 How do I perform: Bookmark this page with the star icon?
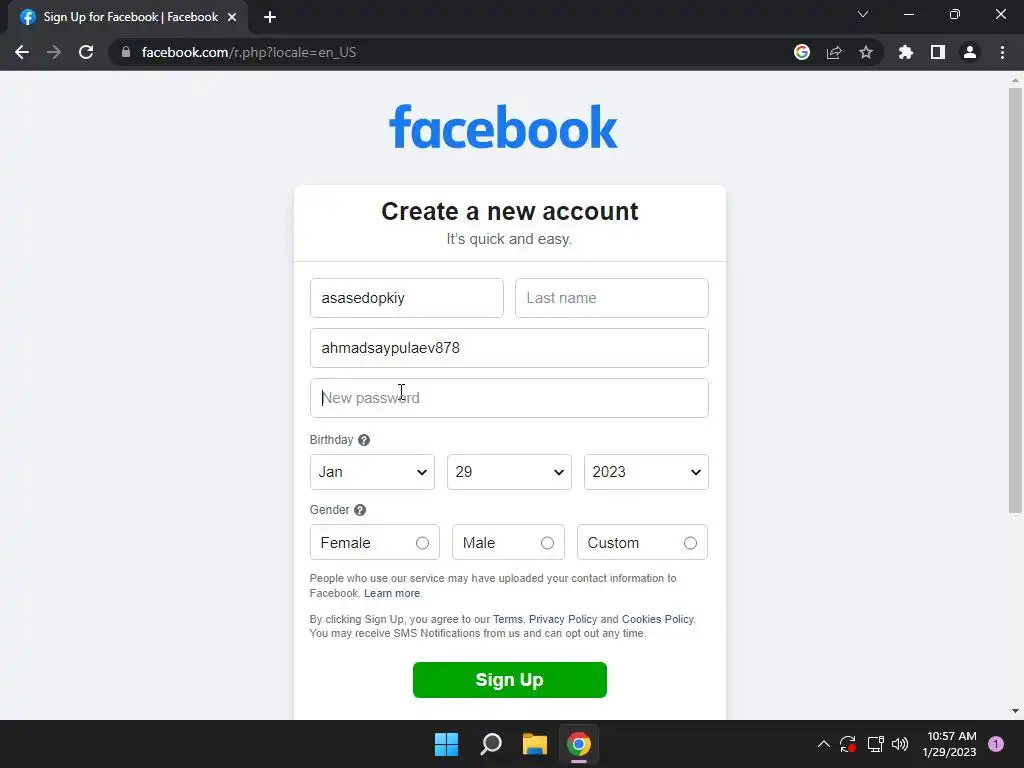[866, 52]
